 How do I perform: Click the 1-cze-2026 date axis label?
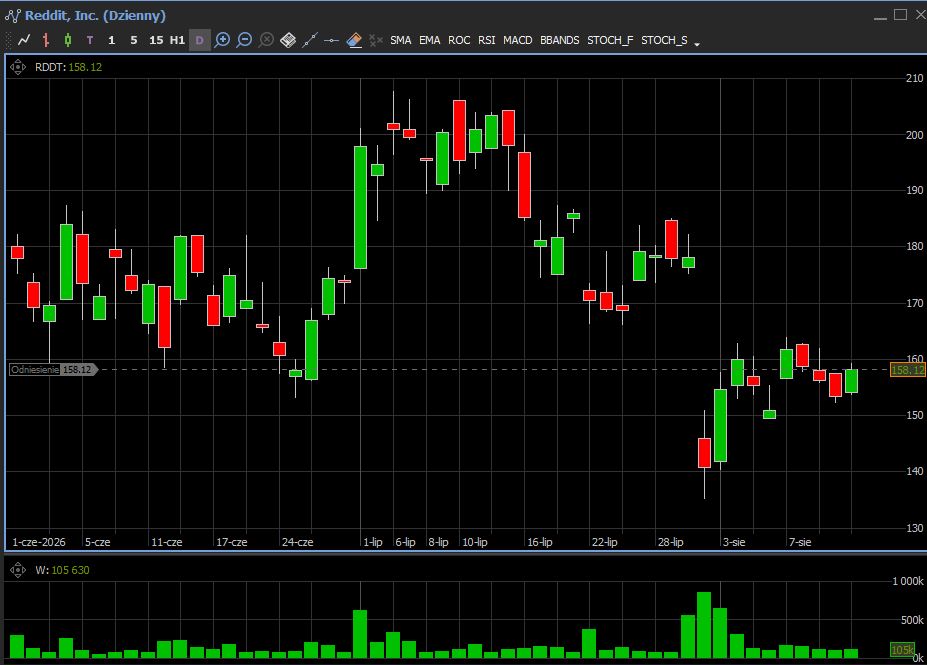click(x=39, y=542)
